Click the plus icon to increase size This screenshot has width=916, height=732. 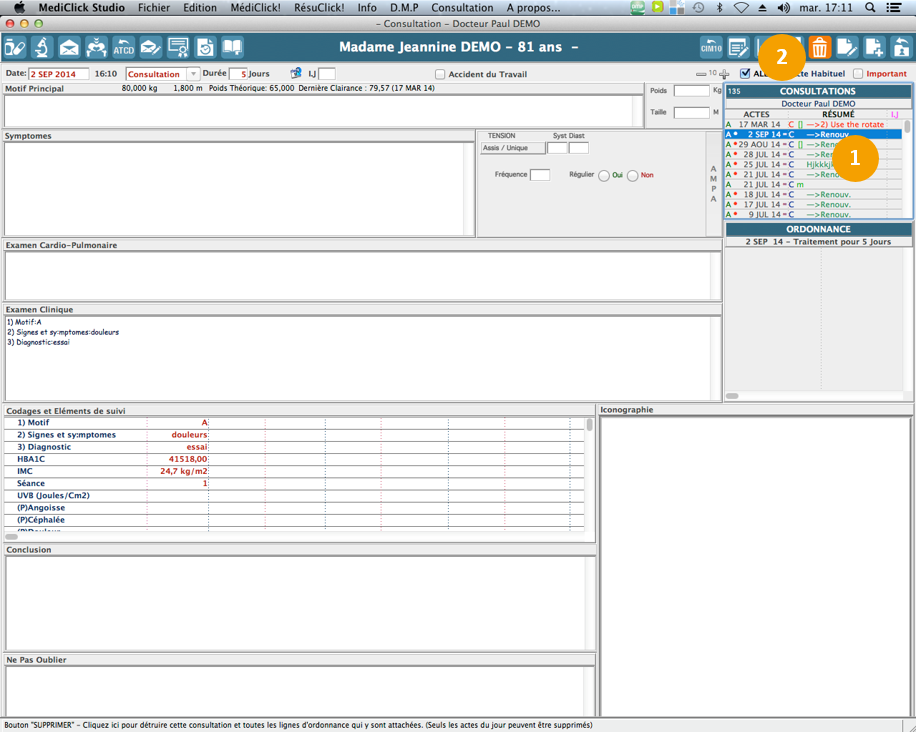coord(724,74)
